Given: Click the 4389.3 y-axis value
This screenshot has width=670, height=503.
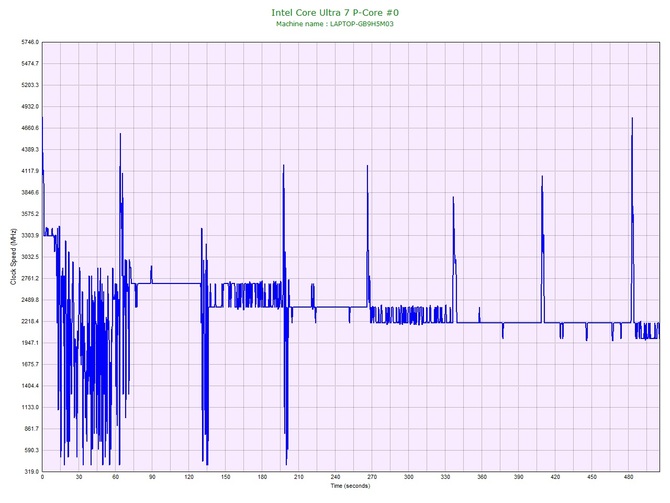Looking at the screenshot, I should (30, 150).
